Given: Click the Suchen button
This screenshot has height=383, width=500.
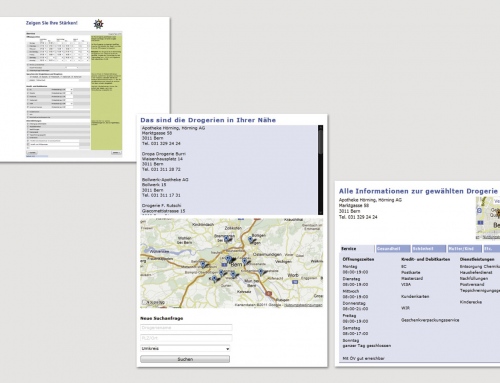Looking at the screenshot, I should point(185,359).
